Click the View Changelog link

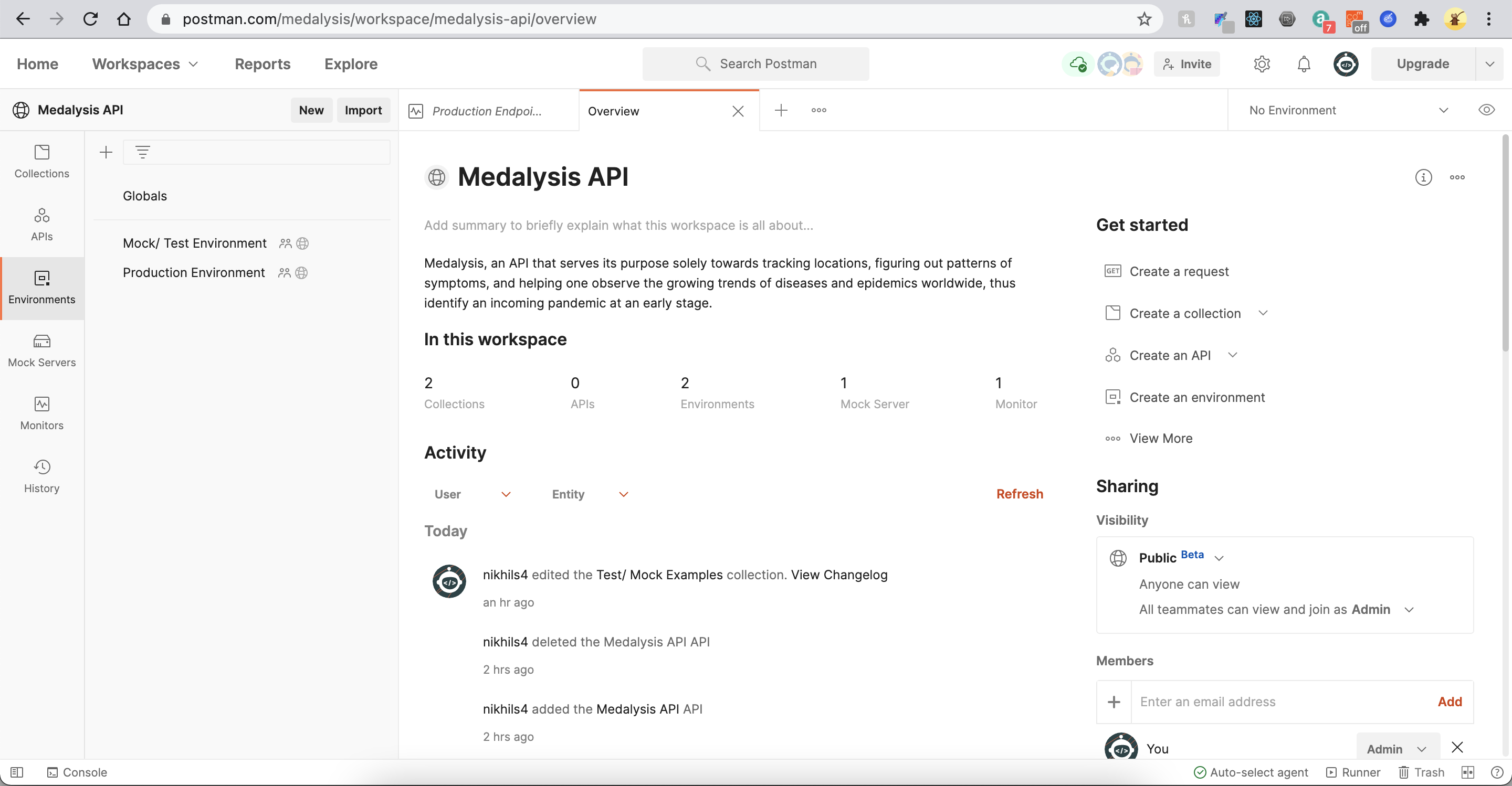coord(839,575)
